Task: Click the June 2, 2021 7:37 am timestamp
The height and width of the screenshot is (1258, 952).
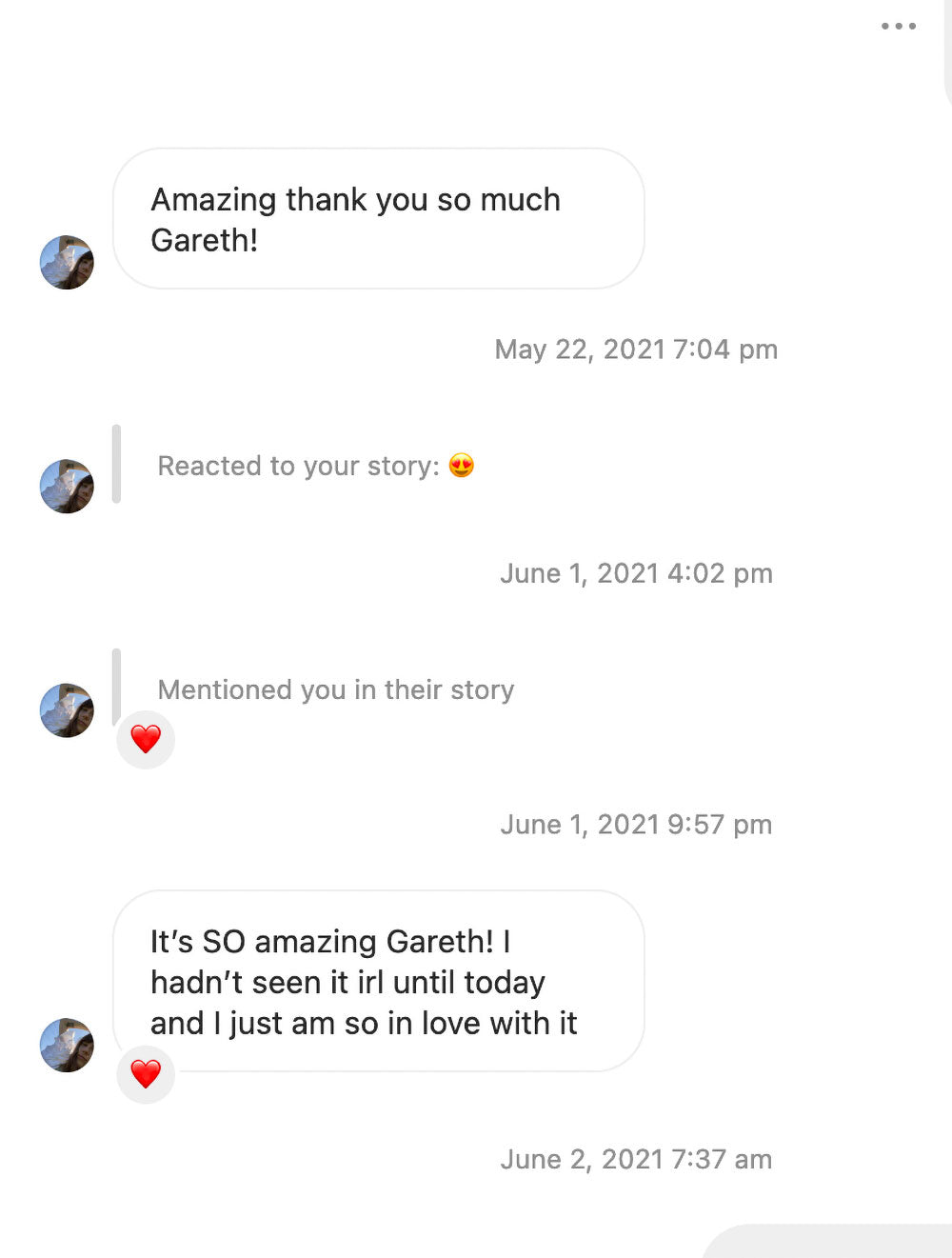Action: click(x=636, y=1159)
